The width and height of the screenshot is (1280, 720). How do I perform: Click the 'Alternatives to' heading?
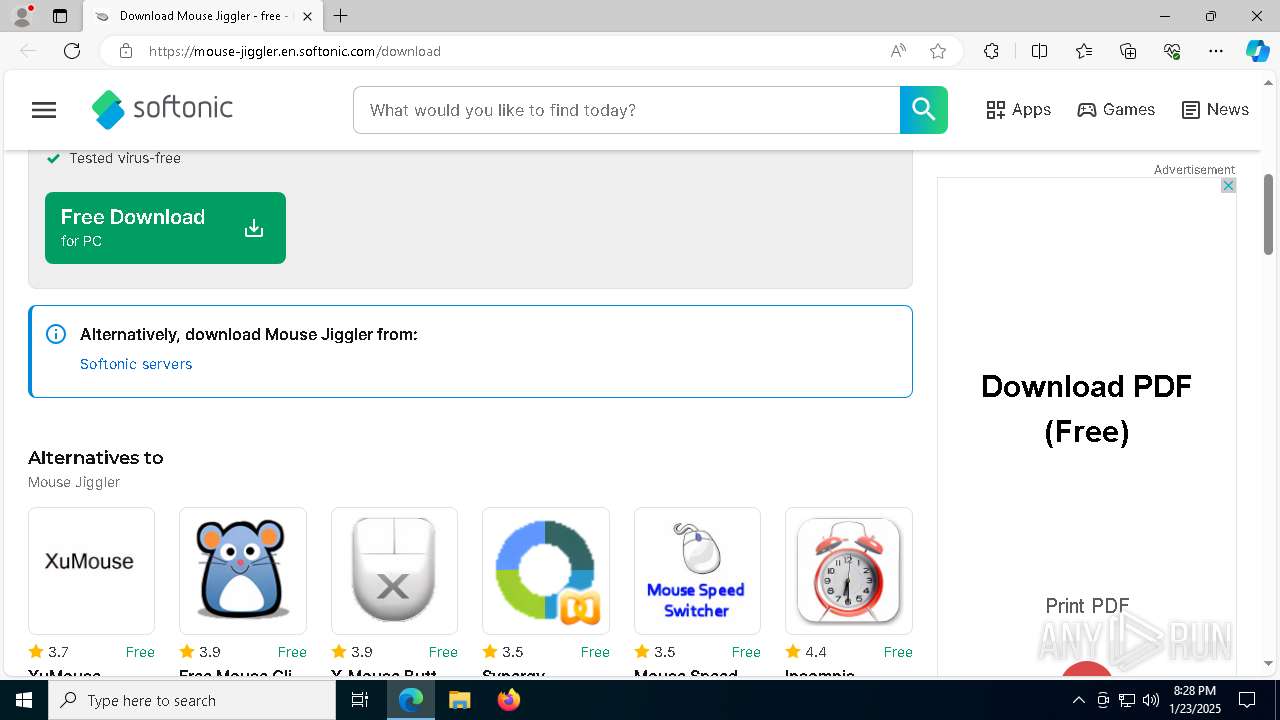coord(95,457)
